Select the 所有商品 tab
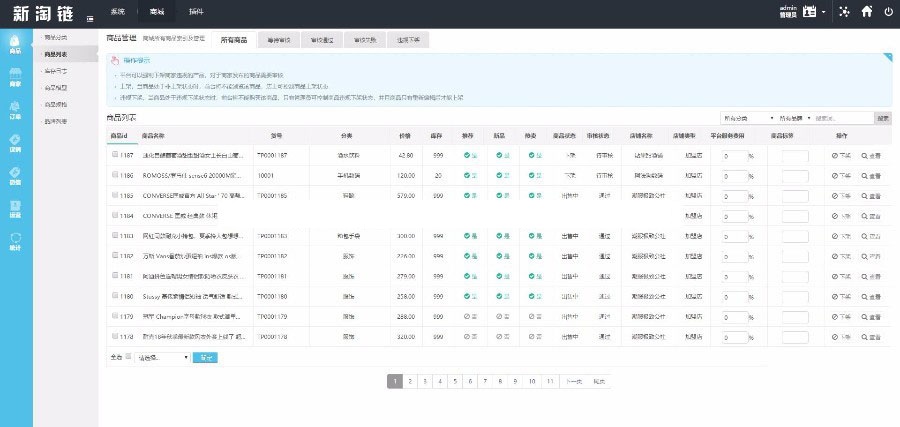The image size is (900, 427). [x=233, y=40]
